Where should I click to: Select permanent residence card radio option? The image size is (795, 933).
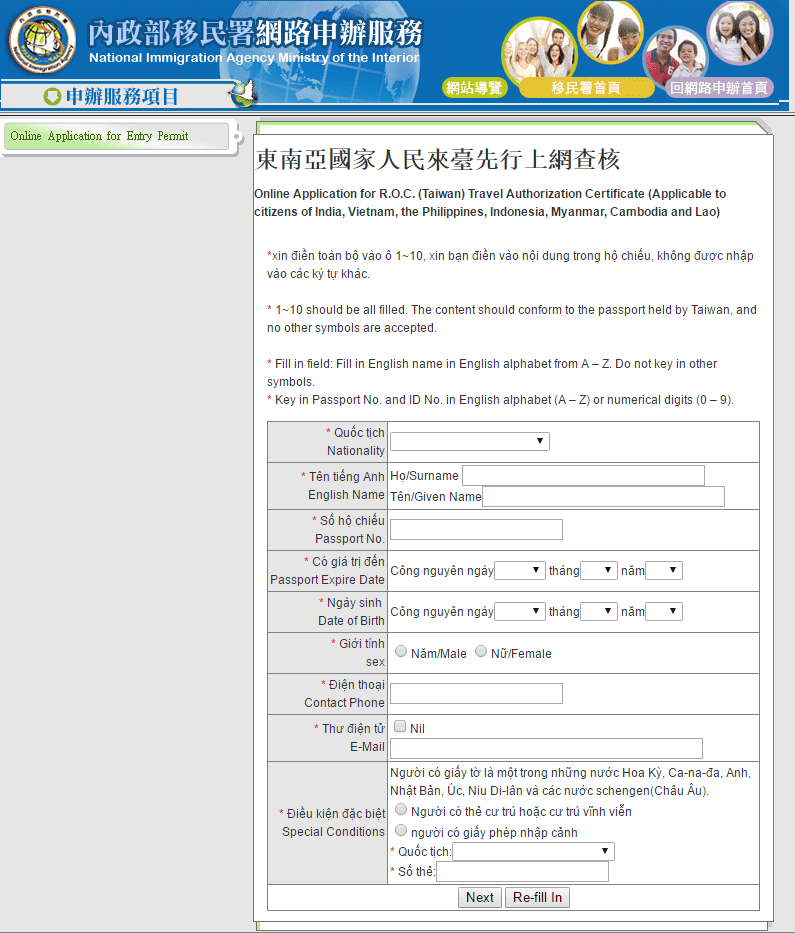(401, 810)
